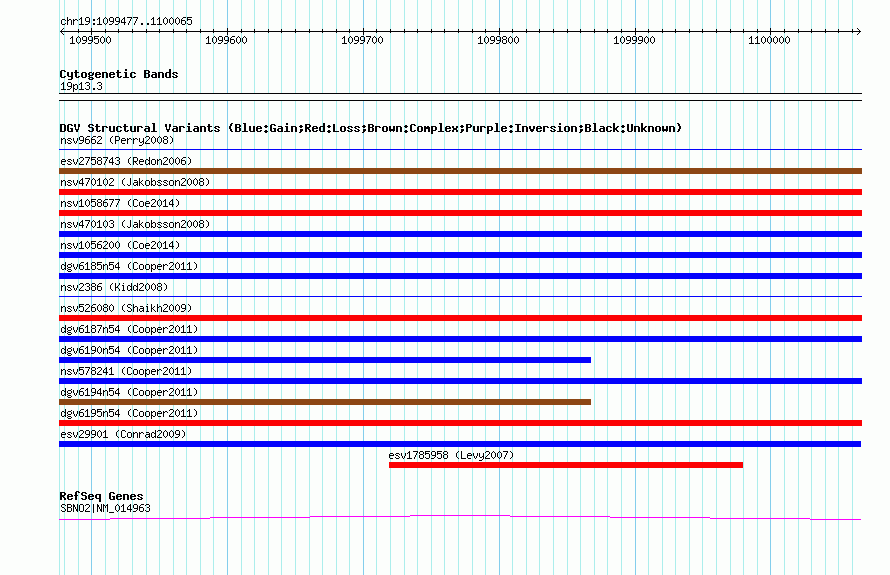Click nsv526080 (Shaikh2009) label
Image resolution: width=890 pixels, height=575 pixels.
point(126,308)
